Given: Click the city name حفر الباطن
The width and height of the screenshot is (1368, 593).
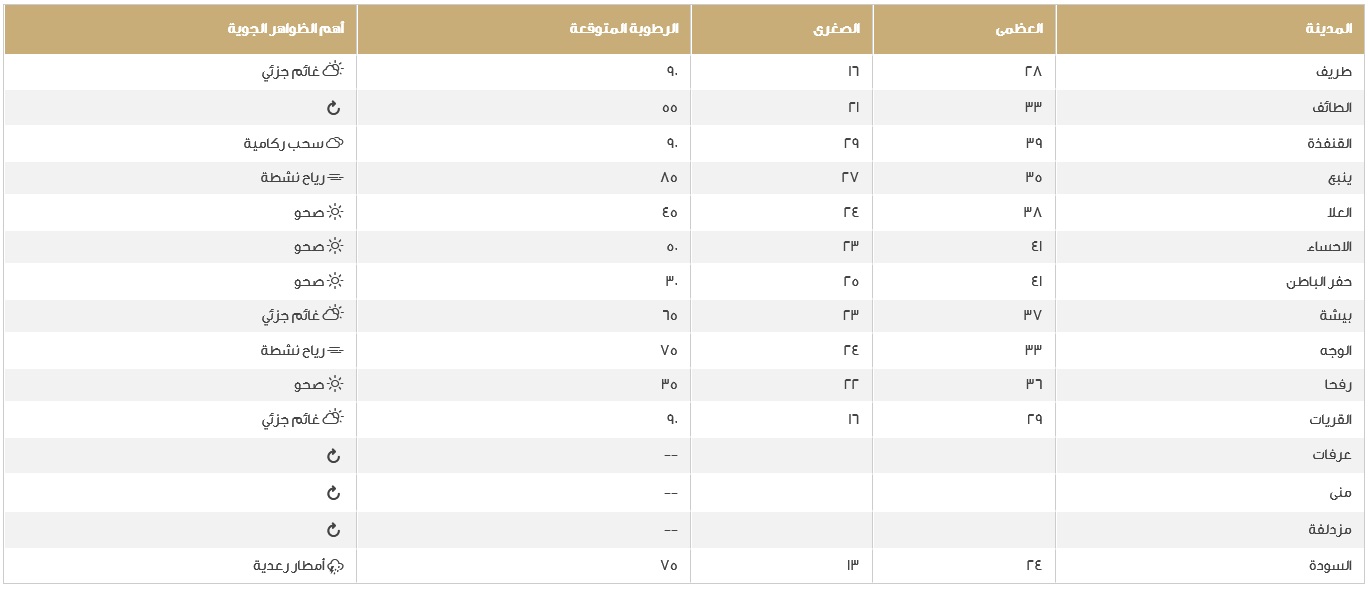Looking at the screenshot, I should (x=1319, y=282).
